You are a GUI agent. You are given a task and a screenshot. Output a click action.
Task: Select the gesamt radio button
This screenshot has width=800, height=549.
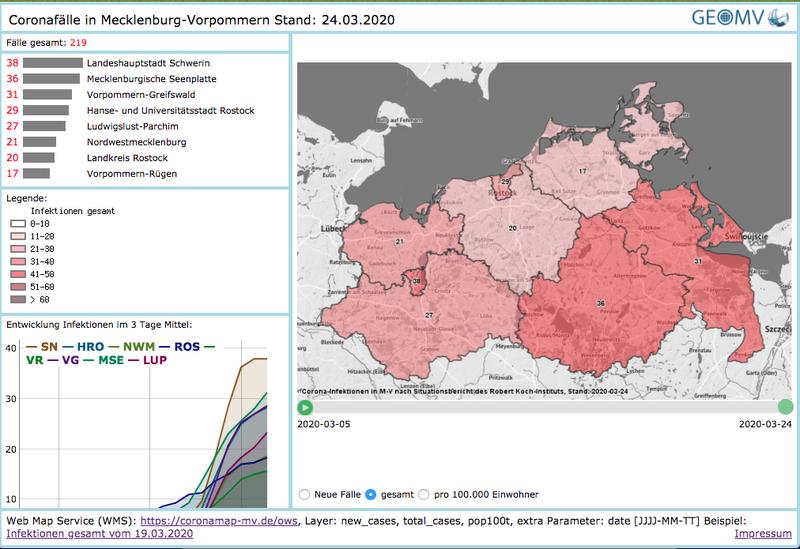371,494
